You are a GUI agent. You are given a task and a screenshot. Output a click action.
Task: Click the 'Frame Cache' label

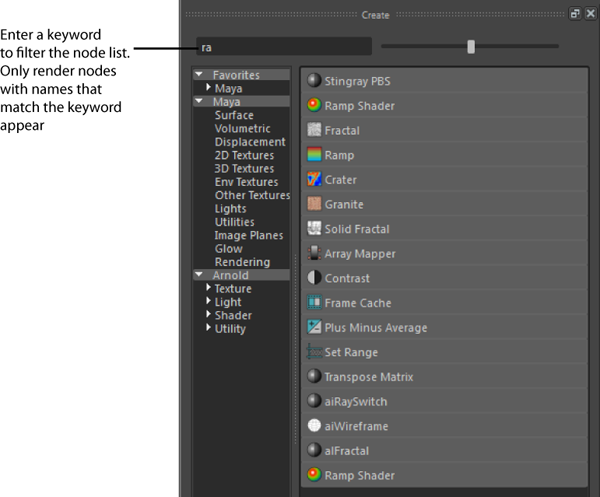tap(358, 303)
